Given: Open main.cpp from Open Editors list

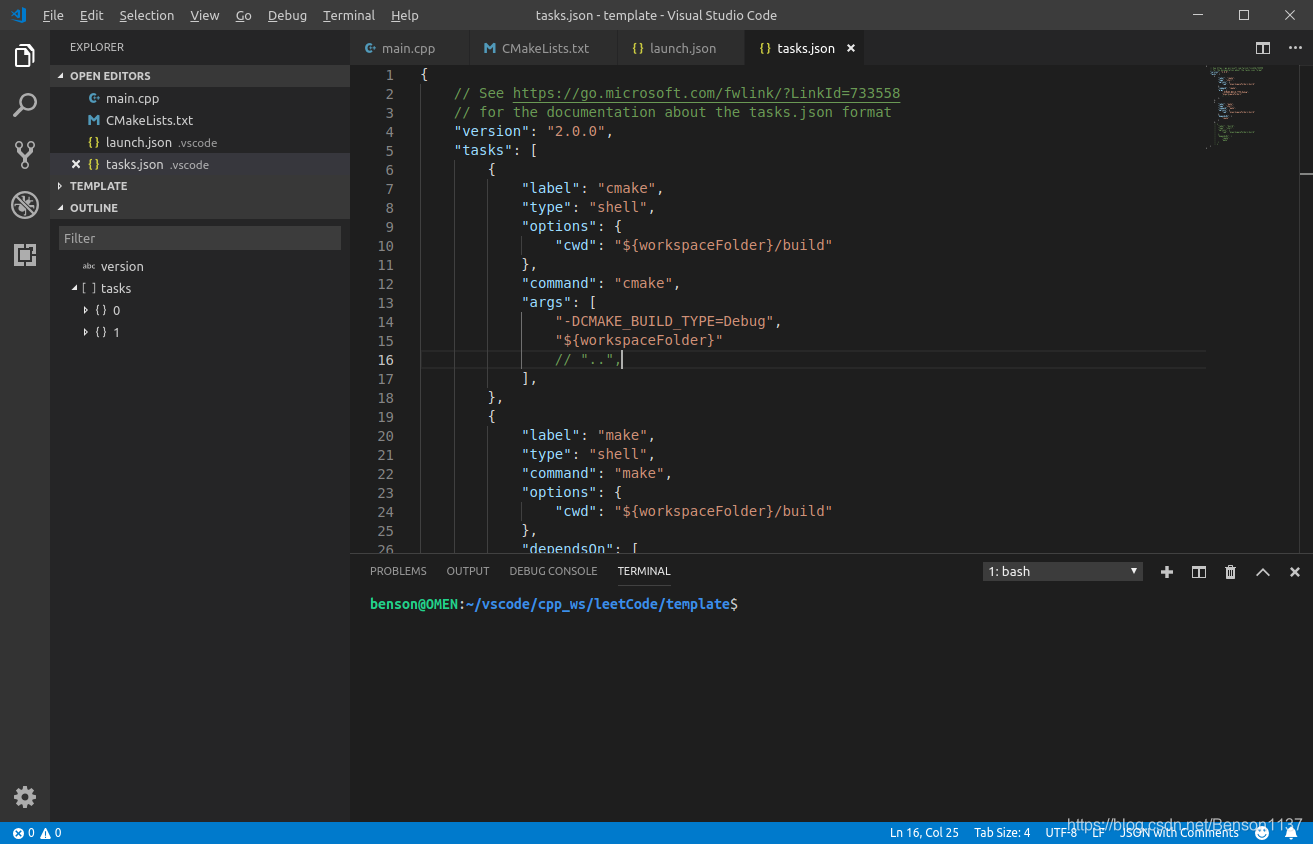Looking at the screenshot, I should click(x=200, y=98).
